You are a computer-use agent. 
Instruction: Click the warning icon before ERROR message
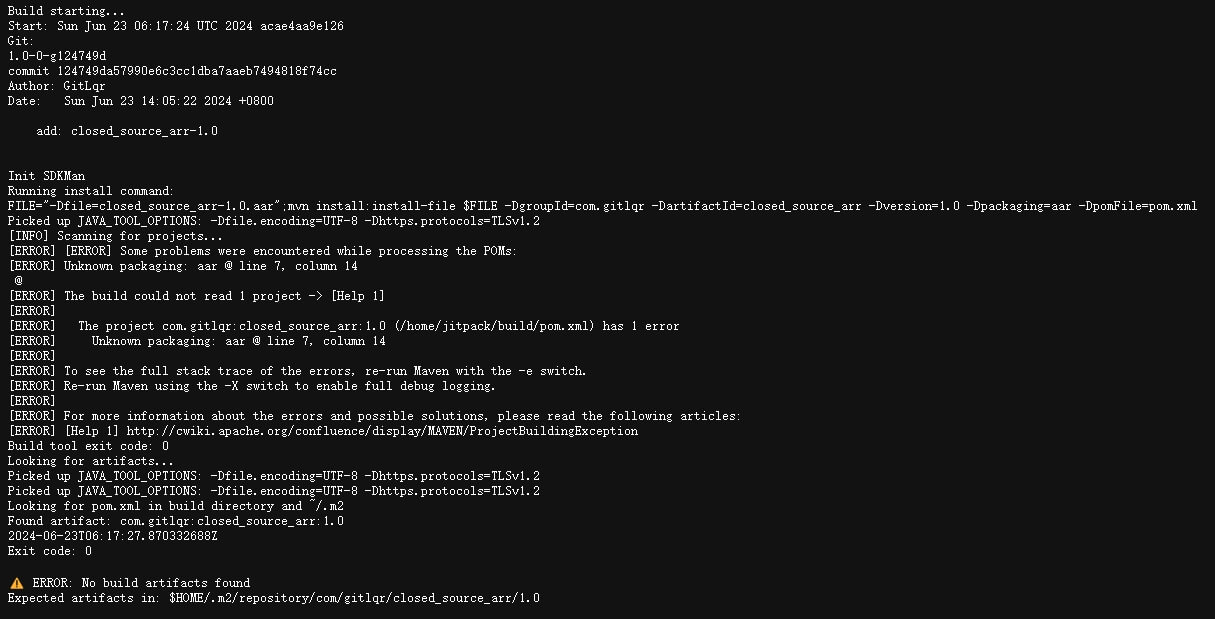pos(16,583)
